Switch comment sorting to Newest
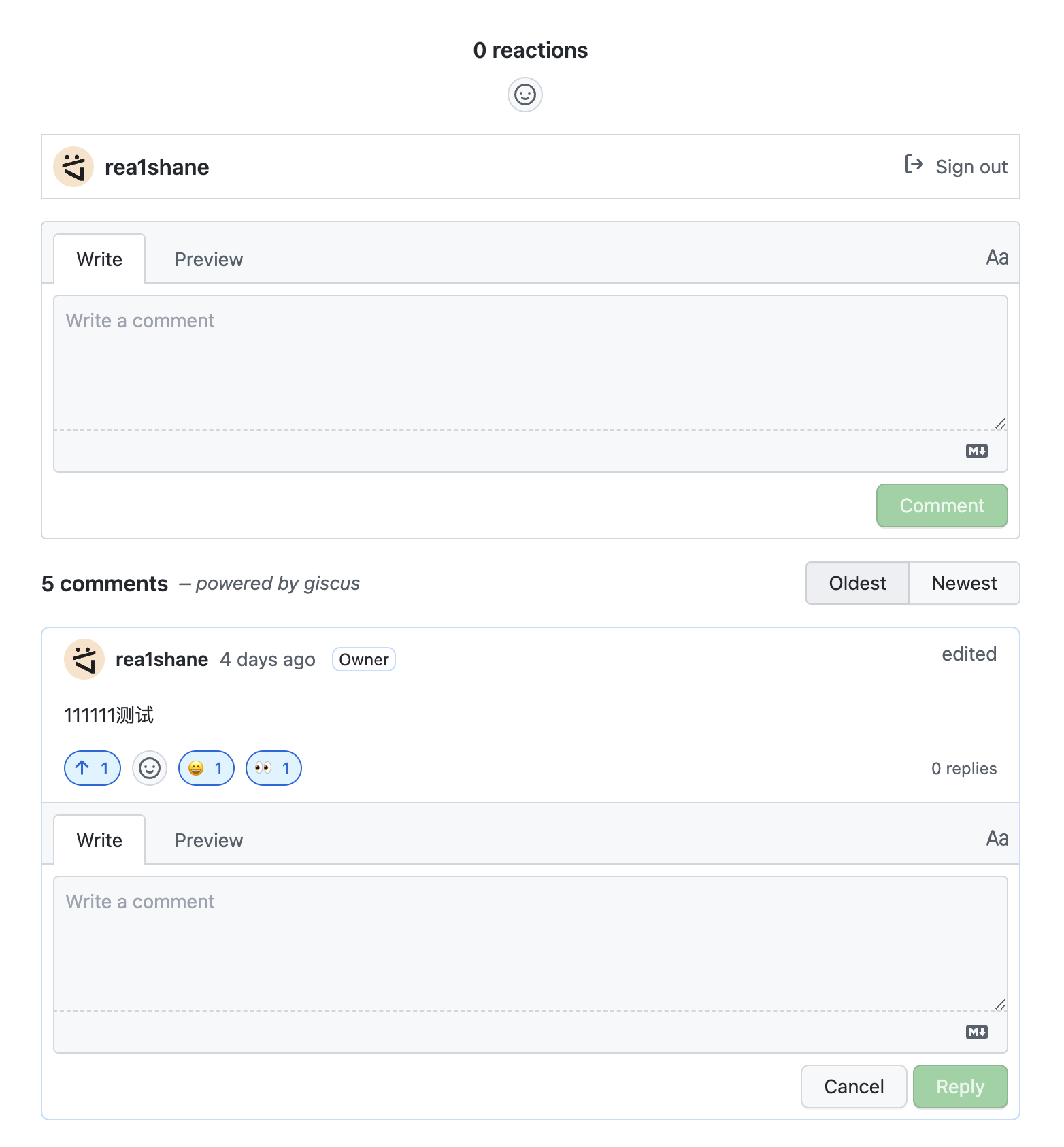The width and height of the screenshot is (1064, 1147). [x=963, y=583]
